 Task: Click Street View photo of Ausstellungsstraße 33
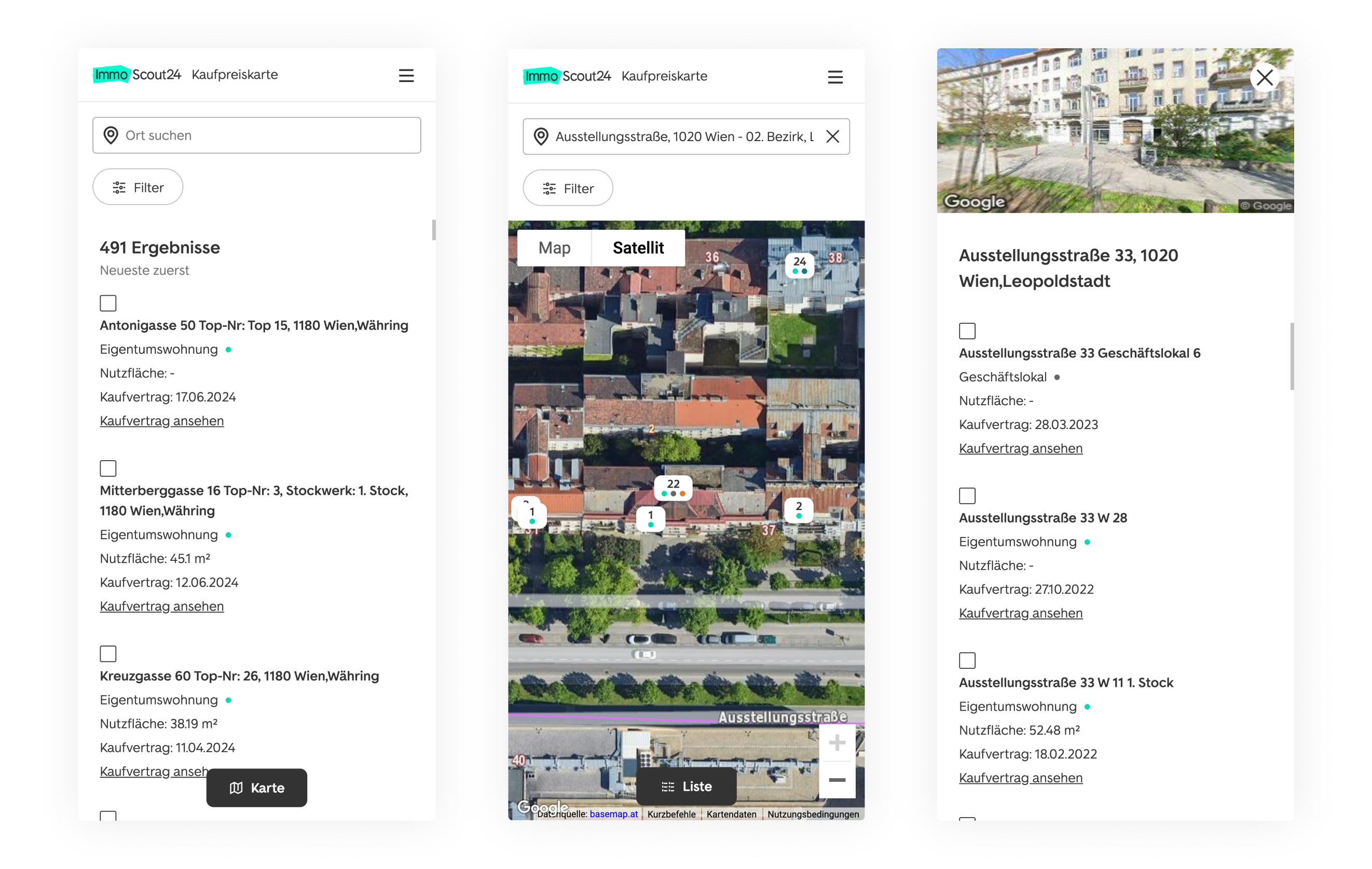pyautogui.click(x=1116, y=131)
